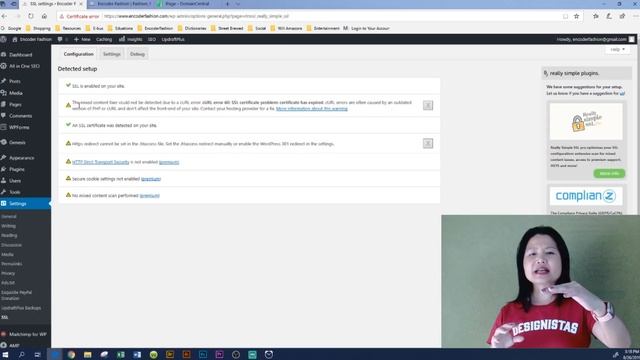
Task: Click premium link beside mixed content scan
Action: pos(149,196)
